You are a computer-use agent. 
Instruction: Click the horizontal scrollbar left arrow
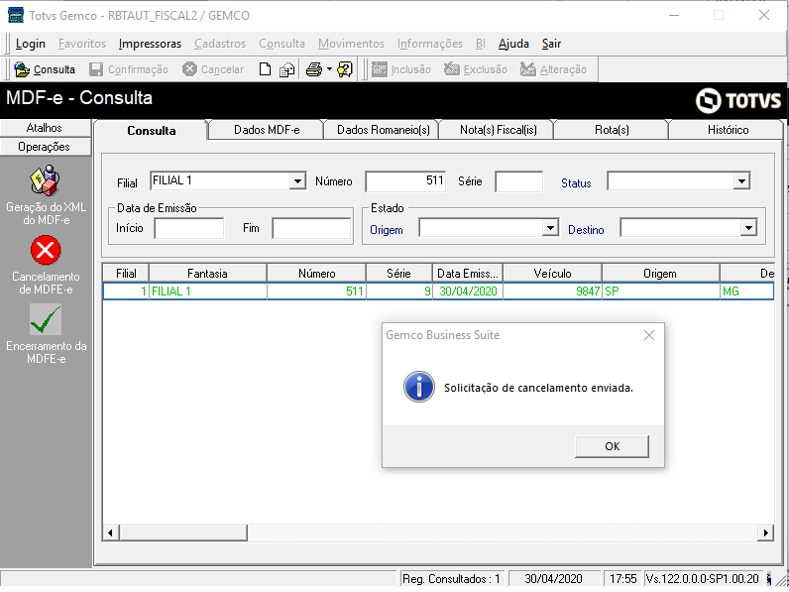111,533
